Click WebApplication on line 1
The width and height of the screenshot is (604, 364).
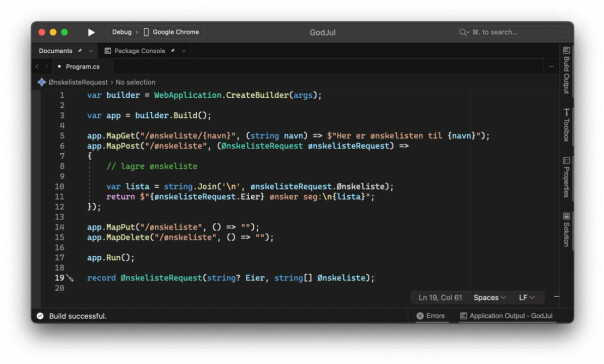(x=188, y=95)
